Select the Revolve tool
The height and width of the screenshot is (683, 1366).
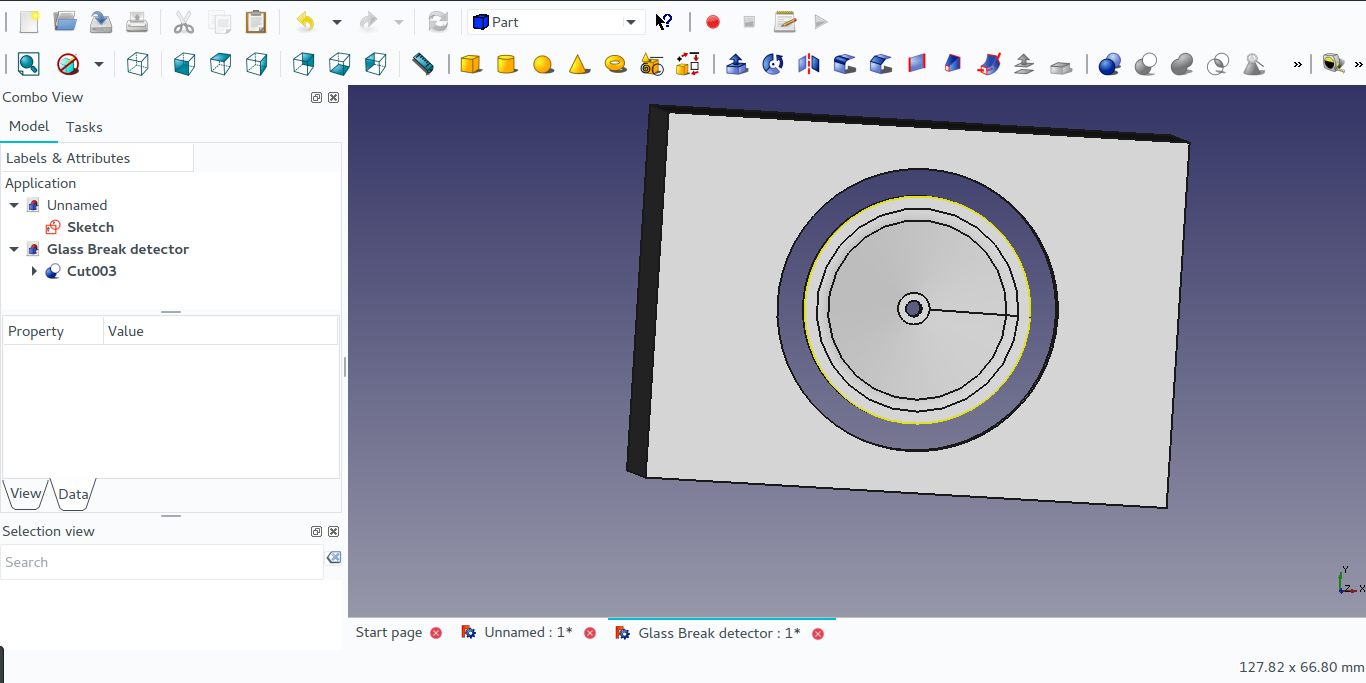click(x=772, y=63)
